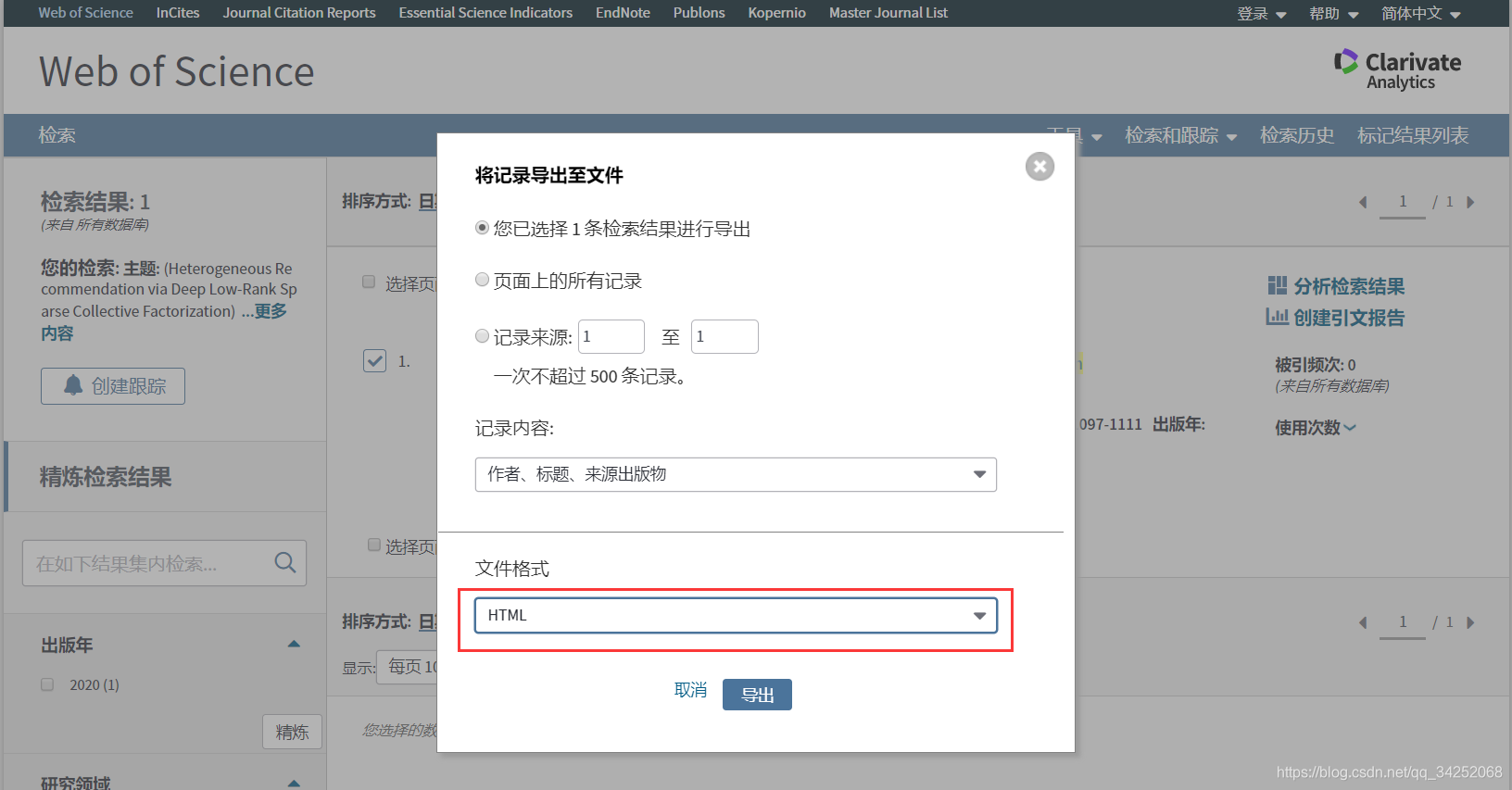Screen dimensions: 1512x790
Task: Close the export records dialog
Action: click(1039, 167)
